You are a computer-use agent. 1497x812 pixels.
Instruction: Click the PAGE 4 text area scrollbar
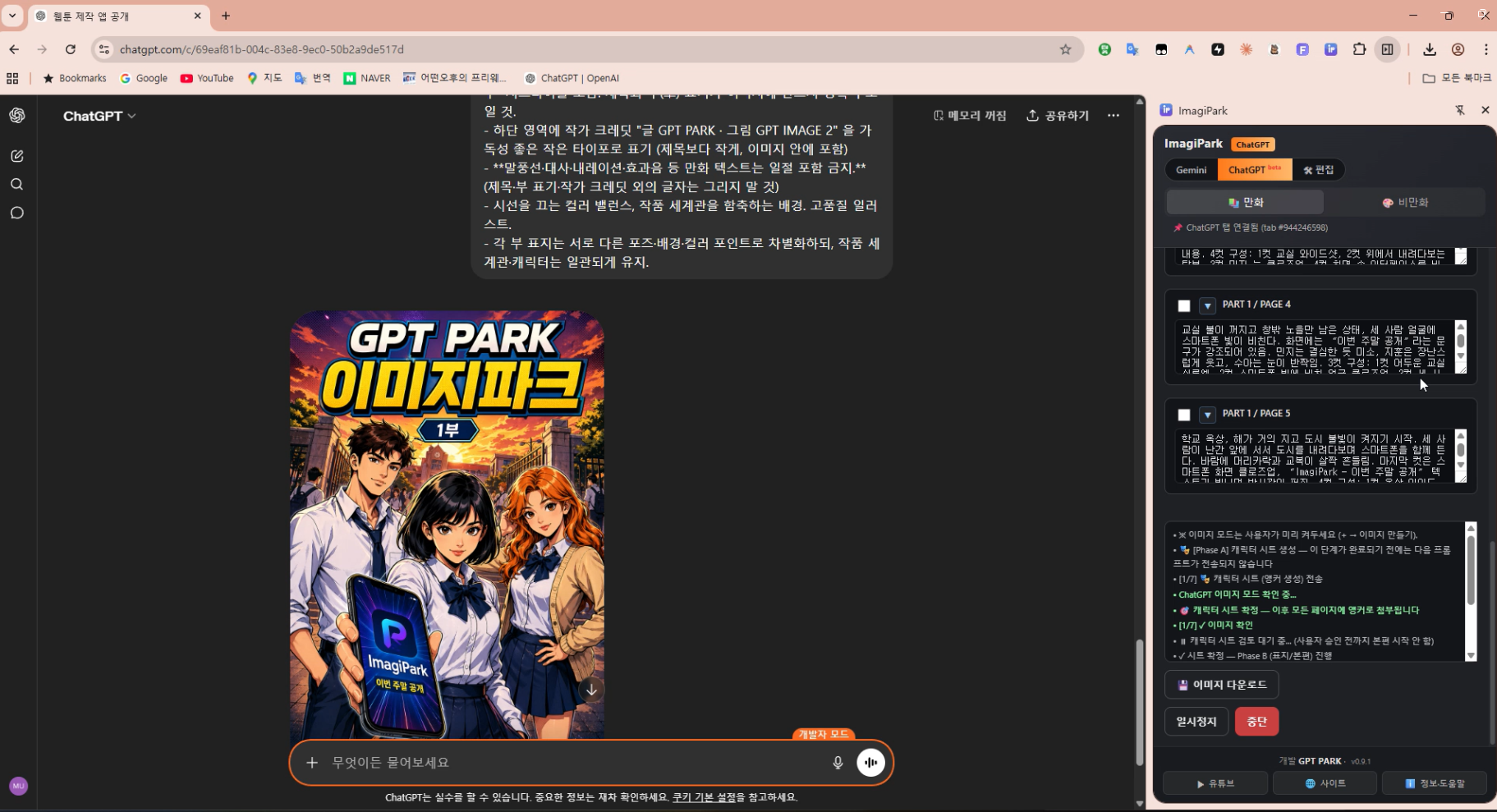click(1460, 342)
